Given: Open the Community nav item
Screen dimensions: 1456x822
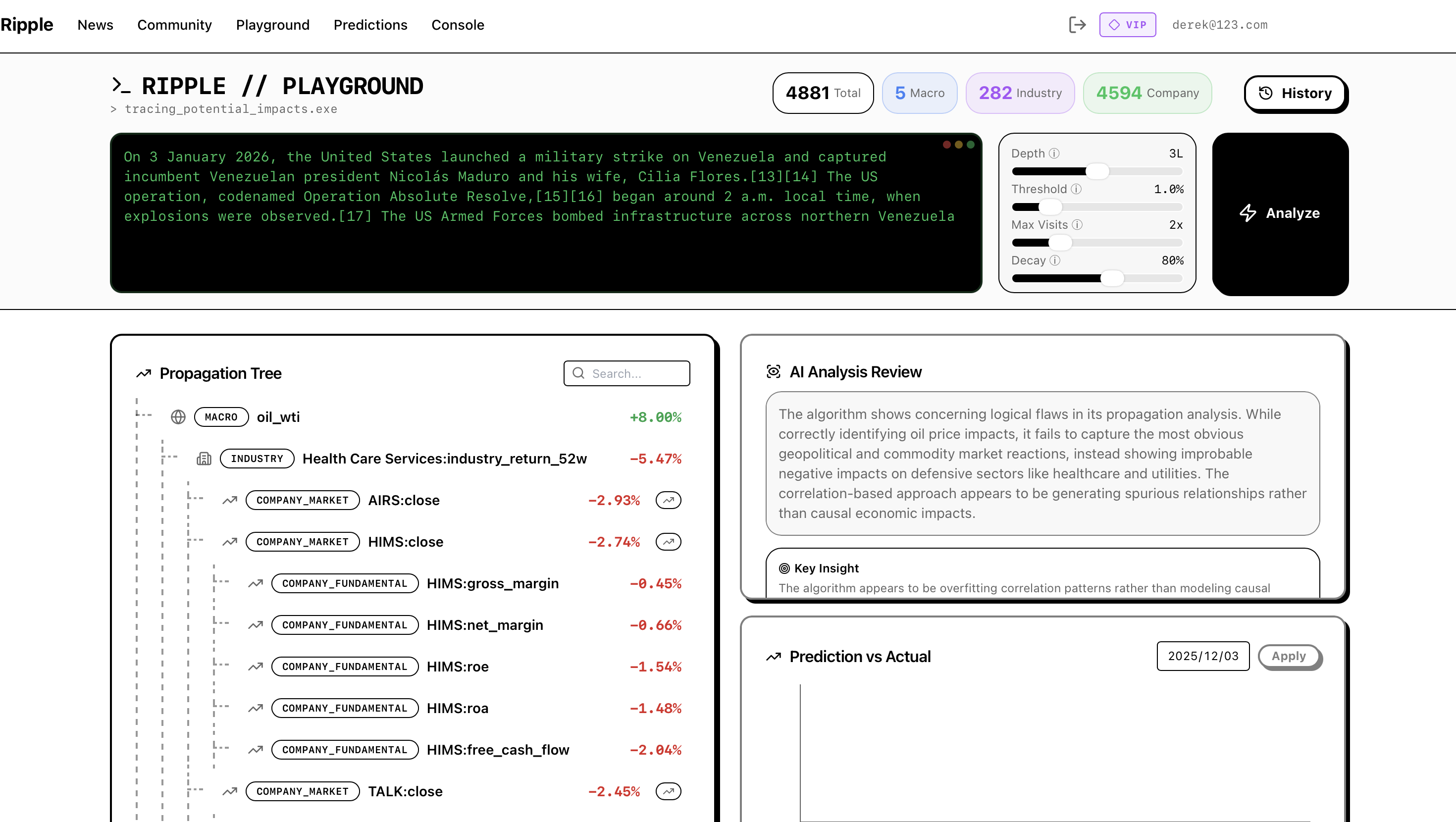Looking at the screenshot, I should (174, 25).
